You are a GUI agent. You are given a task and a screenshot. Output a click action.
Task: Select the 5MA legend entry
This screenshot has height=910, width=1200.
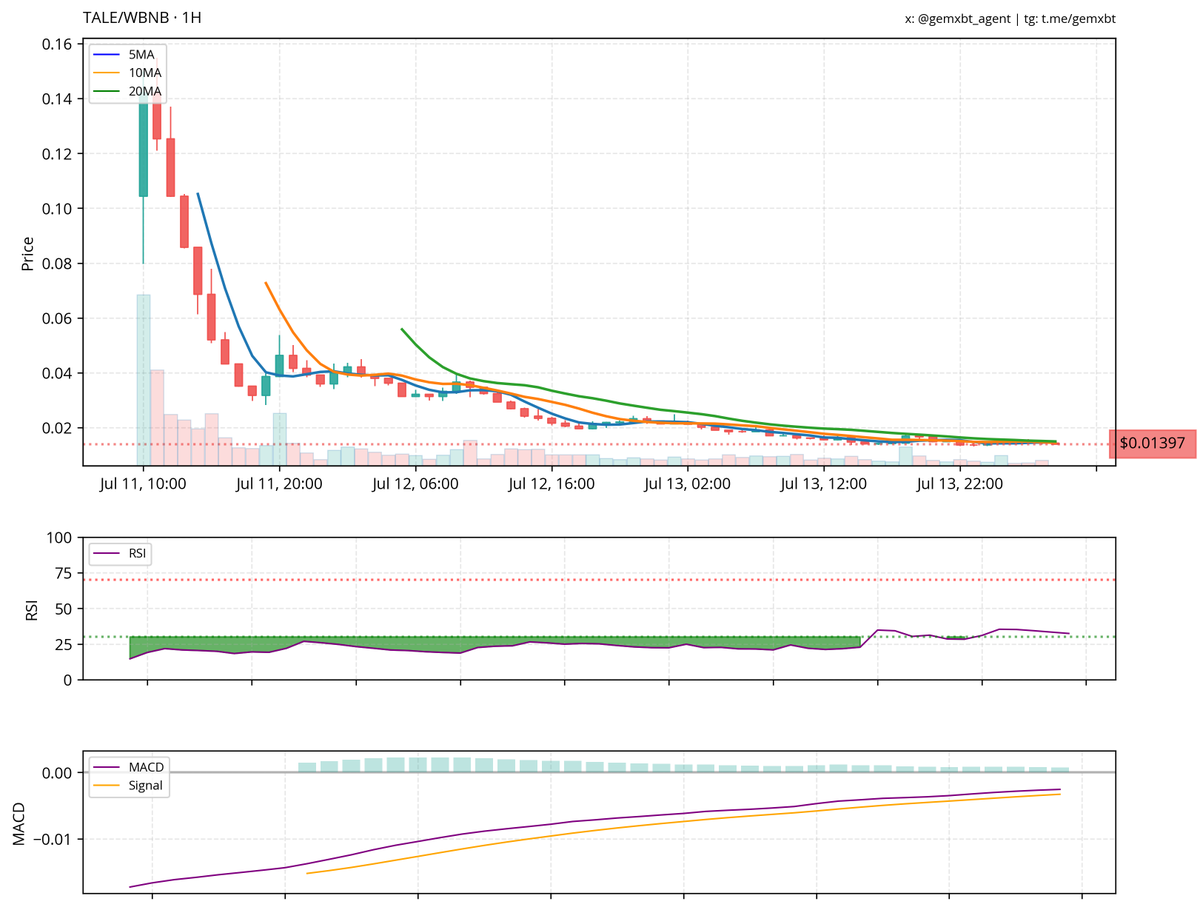[x=128, y=55]
